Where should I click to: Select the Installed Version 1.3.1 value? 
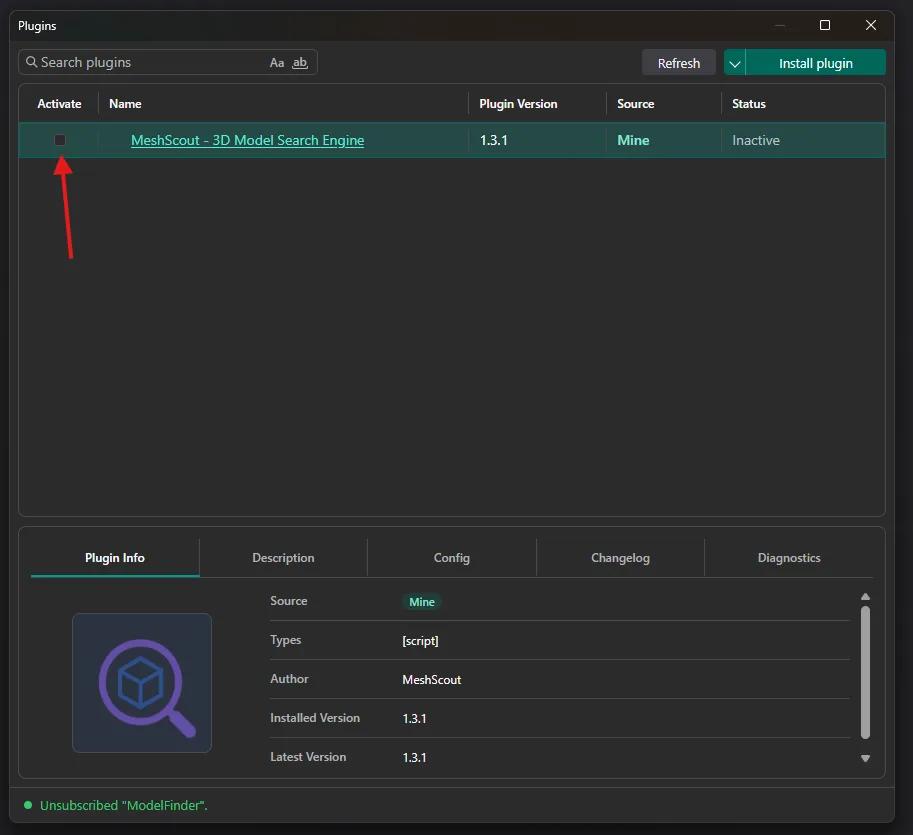(x=414, y=719)
